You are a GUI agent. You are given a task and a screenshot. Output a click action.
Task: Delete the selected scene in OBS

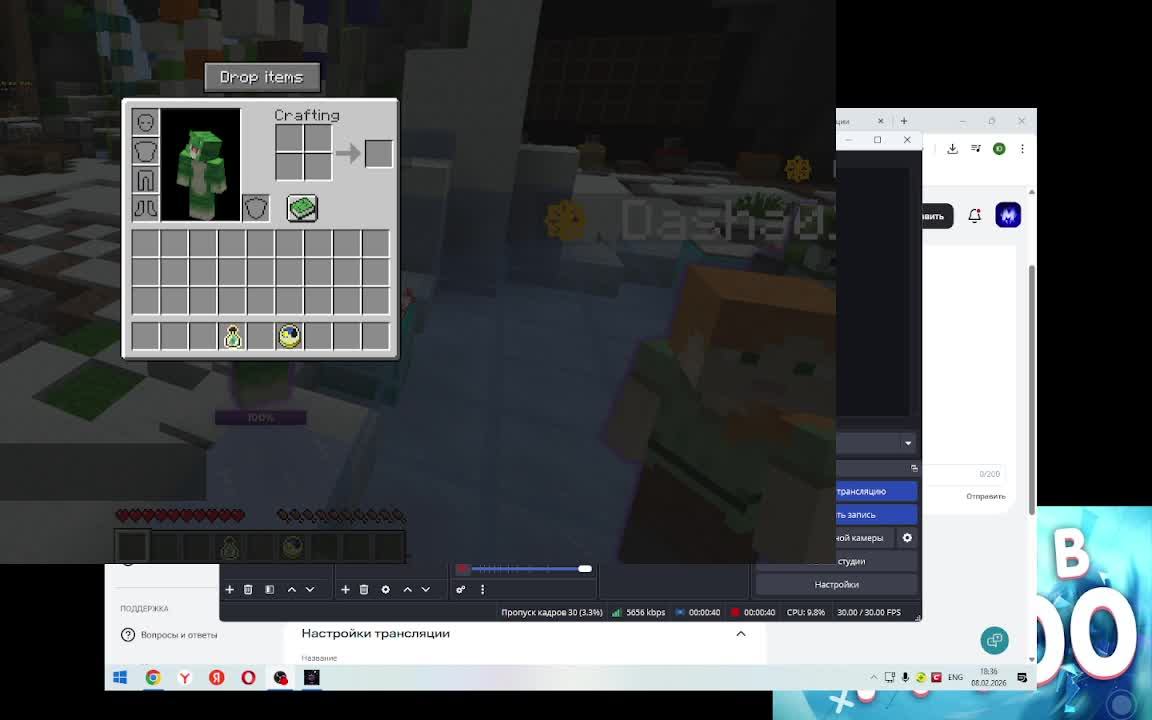[x=248, y=589]
